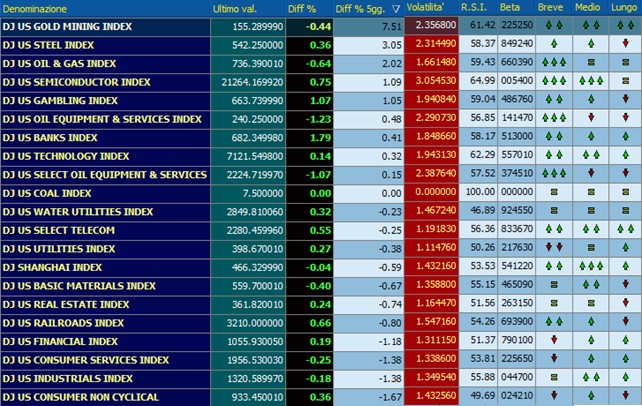
Task: Click Lungo down arrow for Gambling Index
Action: (x=625, y=99)
